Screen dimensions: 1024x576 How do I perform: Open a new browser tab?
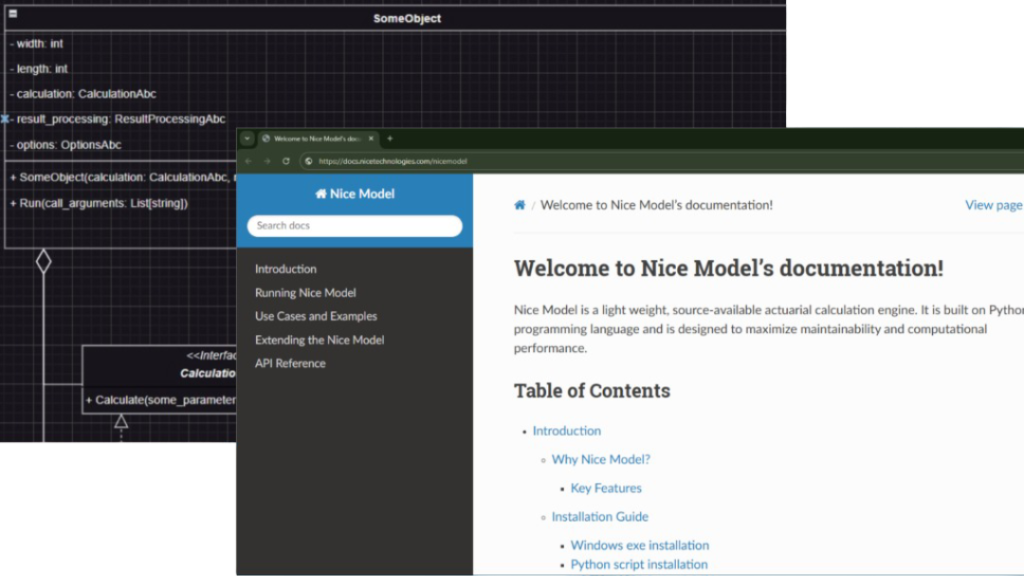390,138
